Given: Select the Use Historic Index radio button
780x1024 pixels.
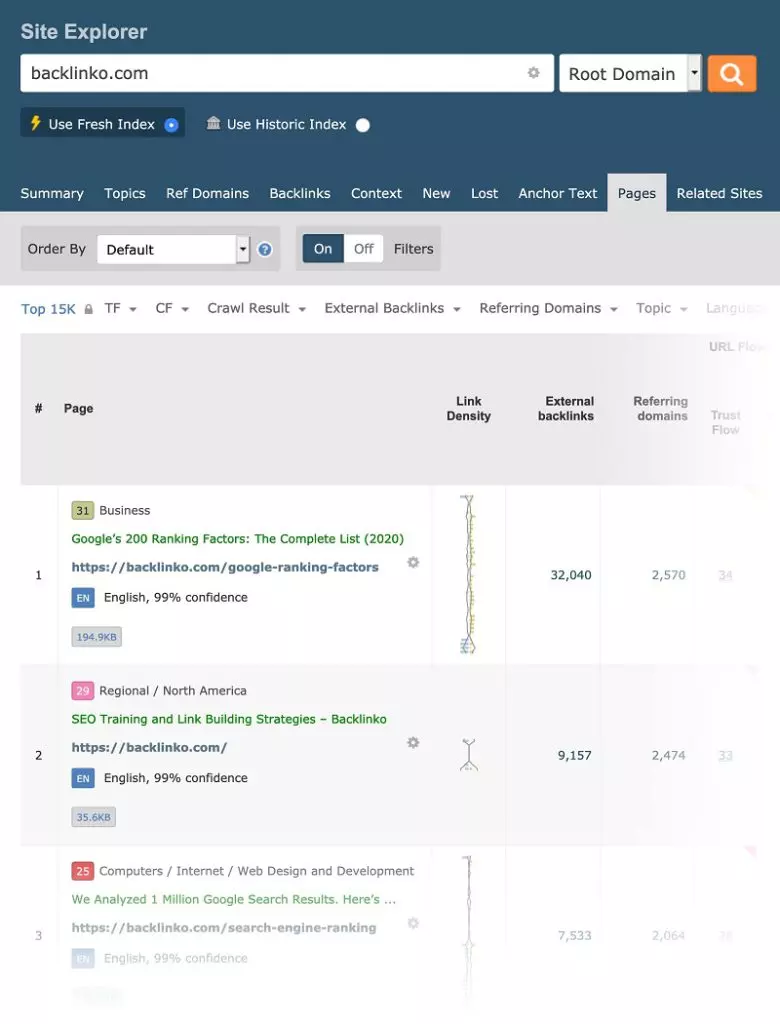Looking at the screenshot, I should point(363,125).
